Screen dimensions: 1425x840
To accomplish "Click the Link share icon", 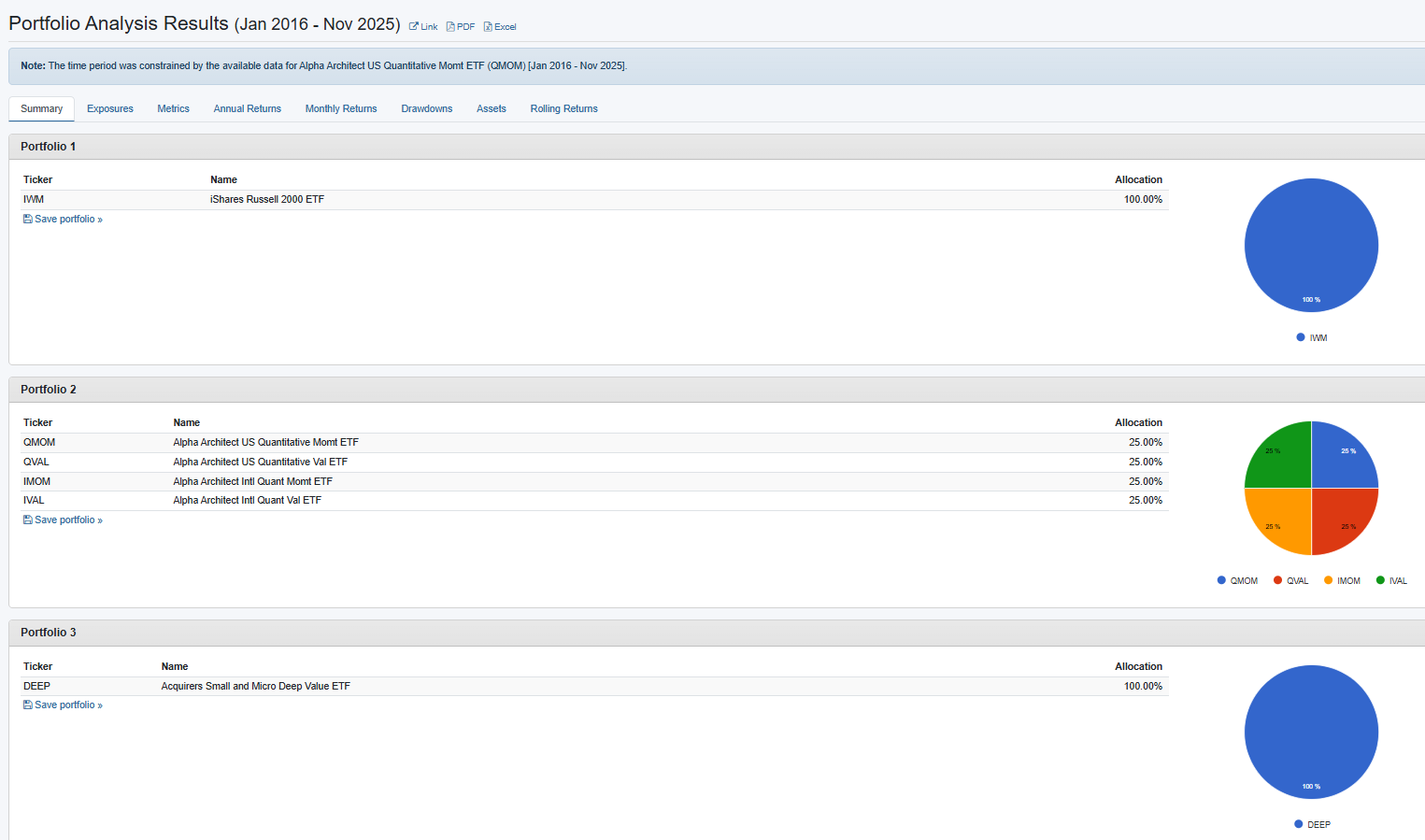I will (x=413, y=27).
